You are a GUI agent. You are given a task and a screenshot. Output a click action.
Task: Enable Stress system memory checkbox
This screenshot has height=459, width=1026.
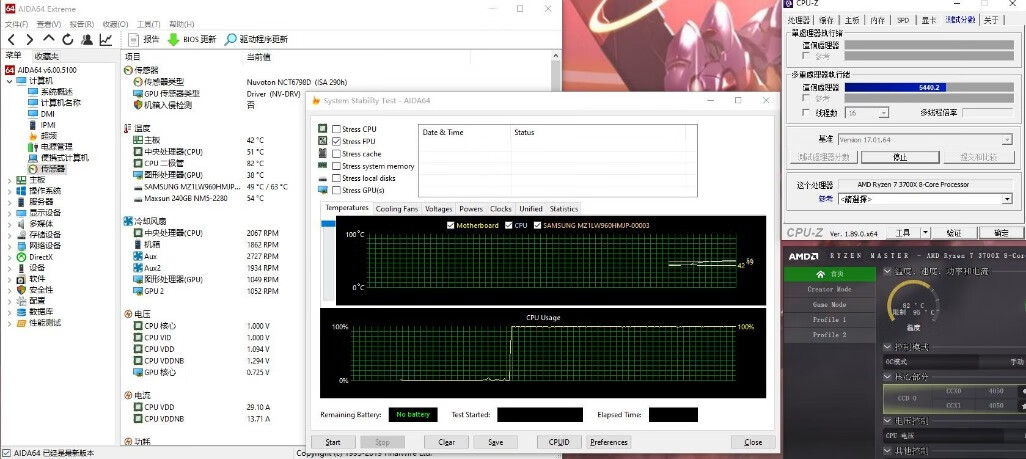[336, 166]
